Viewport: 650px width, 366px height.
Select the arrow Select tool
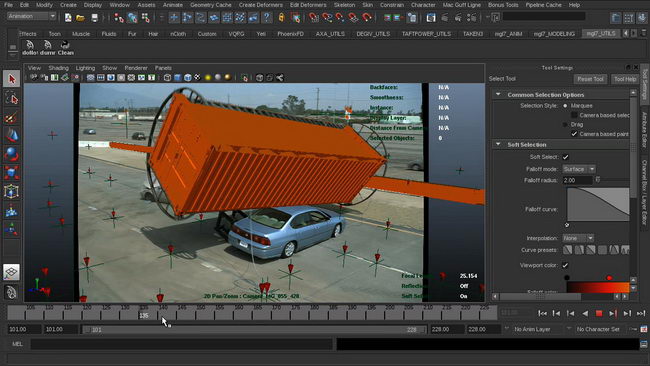[12, 79]
